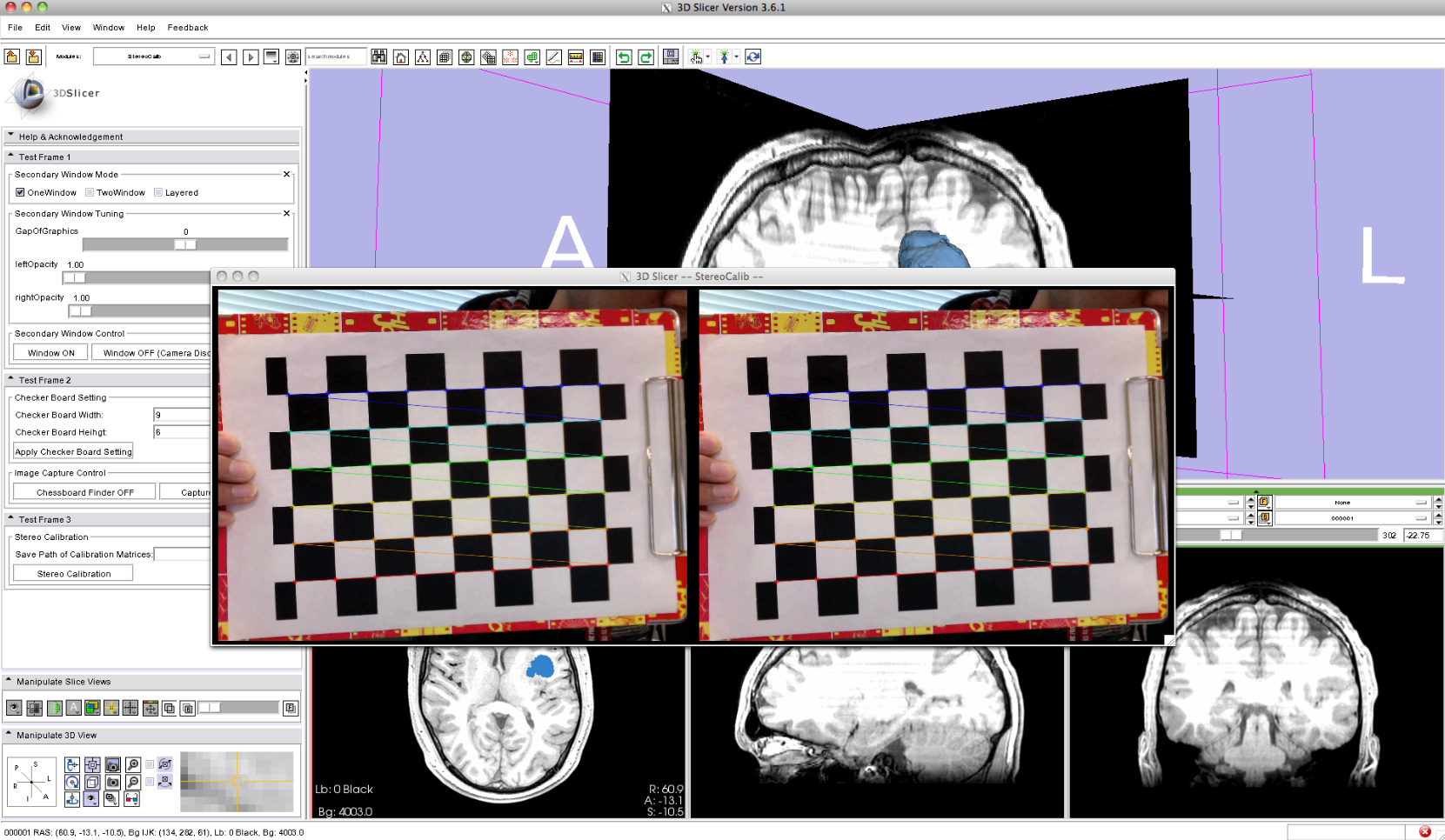
Task: Click the Home module icon in toolbar
Action: click(x=401, y=57)
